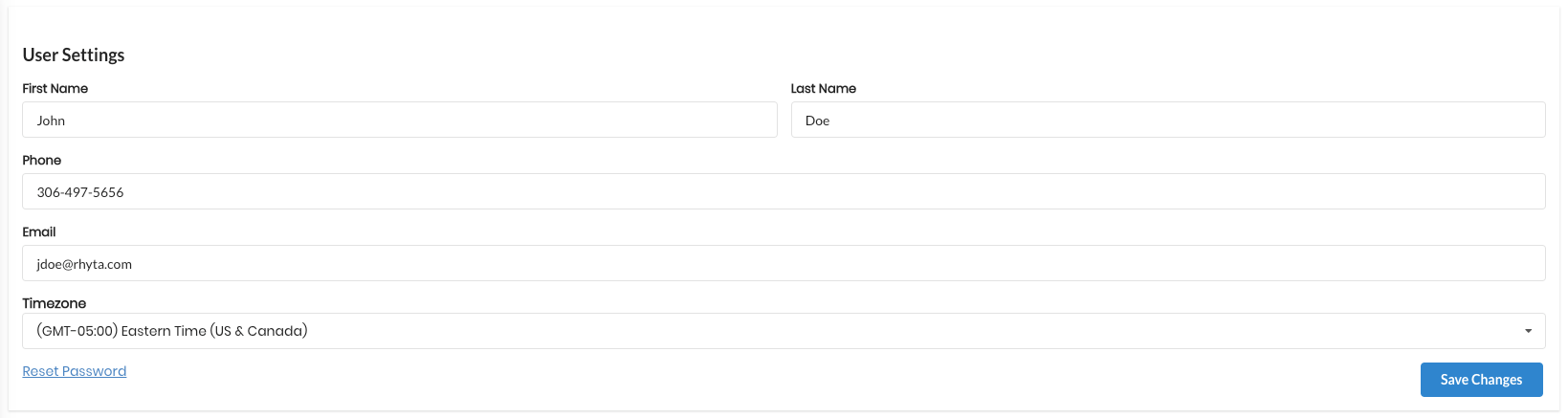Place cursor on the name John

[51, 121]
